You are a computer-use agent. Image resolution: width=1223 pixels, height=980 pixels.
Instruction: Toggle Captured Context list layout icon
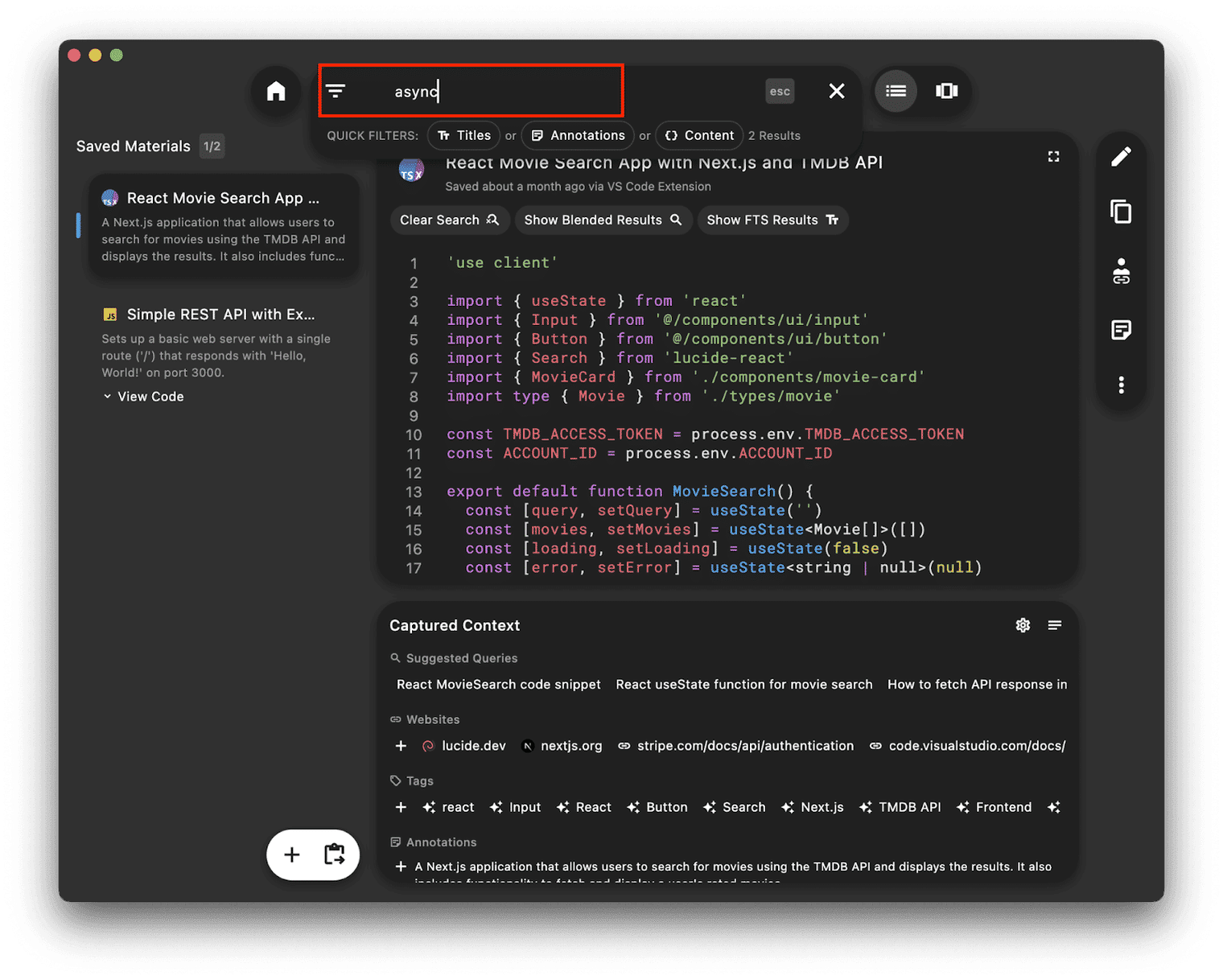point(1055,625)
